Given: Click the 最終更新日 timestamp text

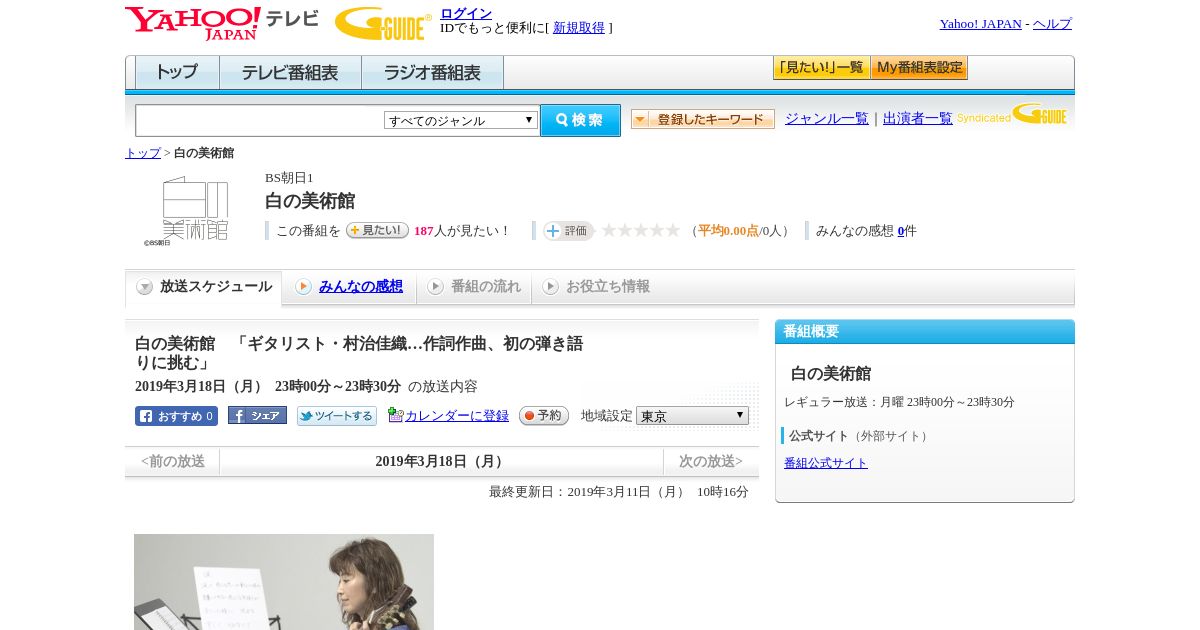Looking at the screenshot, I should tap(619, 492).
